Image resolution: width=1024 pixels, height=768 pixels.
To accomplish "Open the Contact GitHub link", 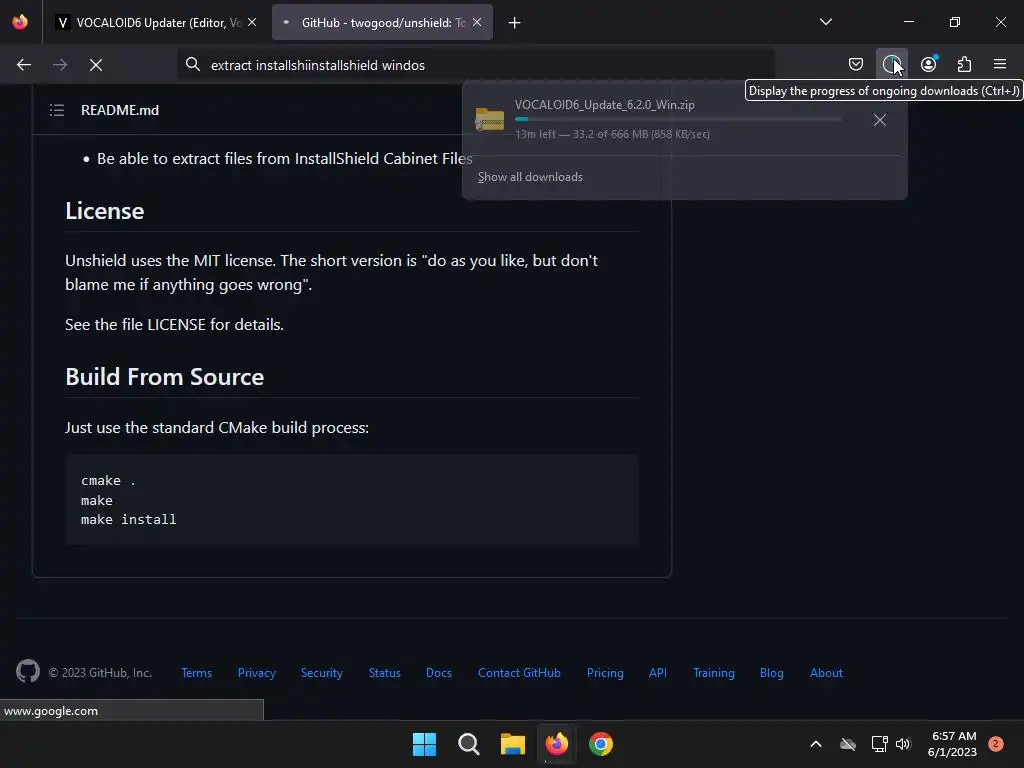I will [x=519, y=673].
